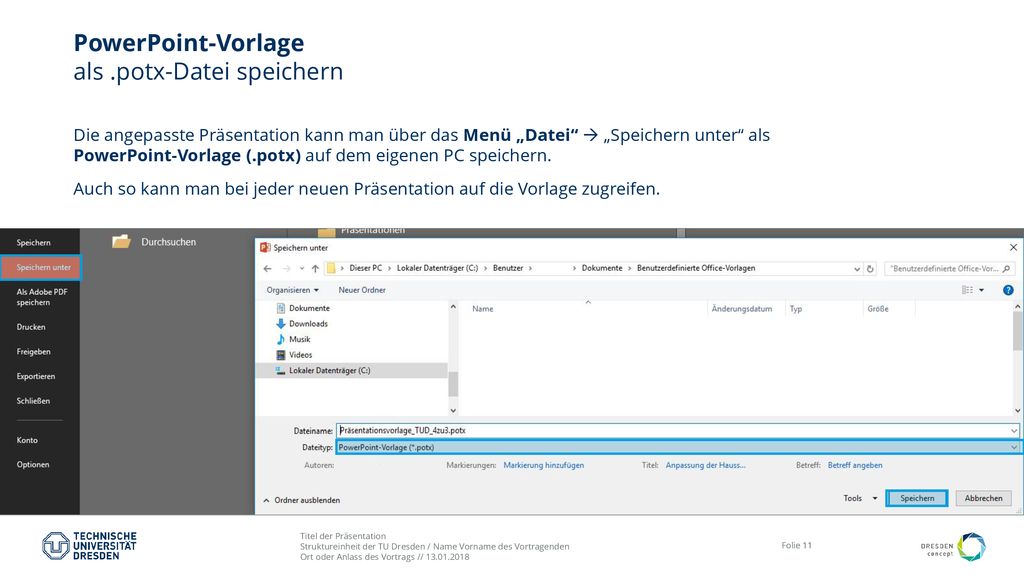Click the Durchsuchen label
The width and height of the screenshot is (1024, 576).
click(x=168, y=242)
